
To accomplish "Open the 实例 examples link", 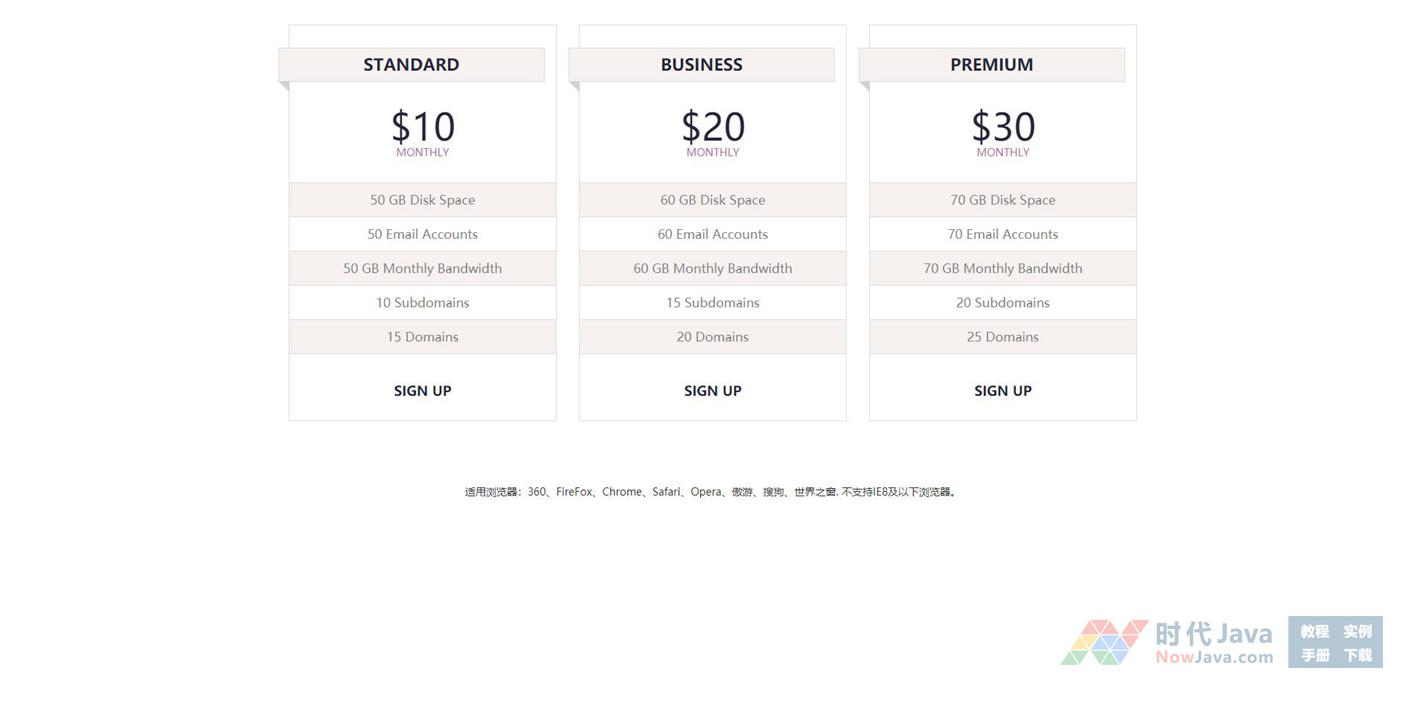I will pyautogui.click(x=1357, y=631).
